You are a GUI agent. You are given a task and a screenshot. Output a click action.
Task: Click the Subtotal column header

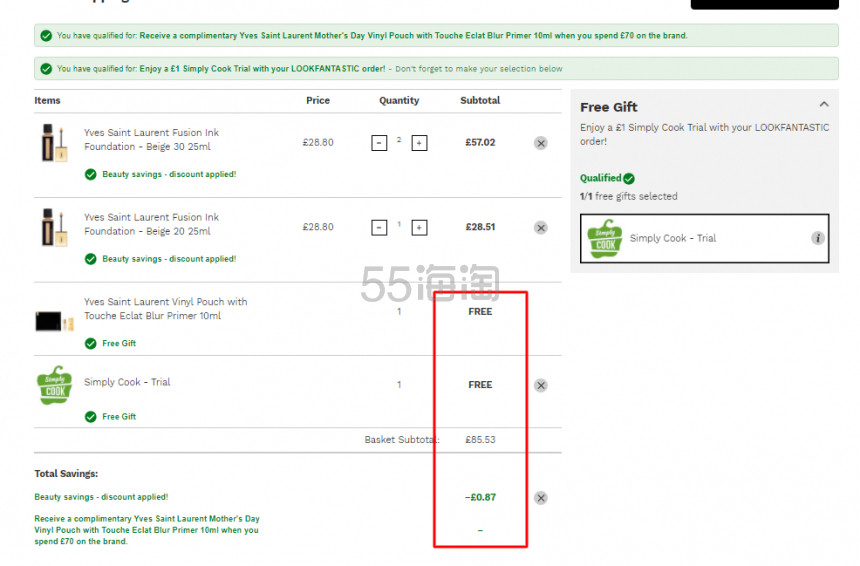tap(480, 100)
